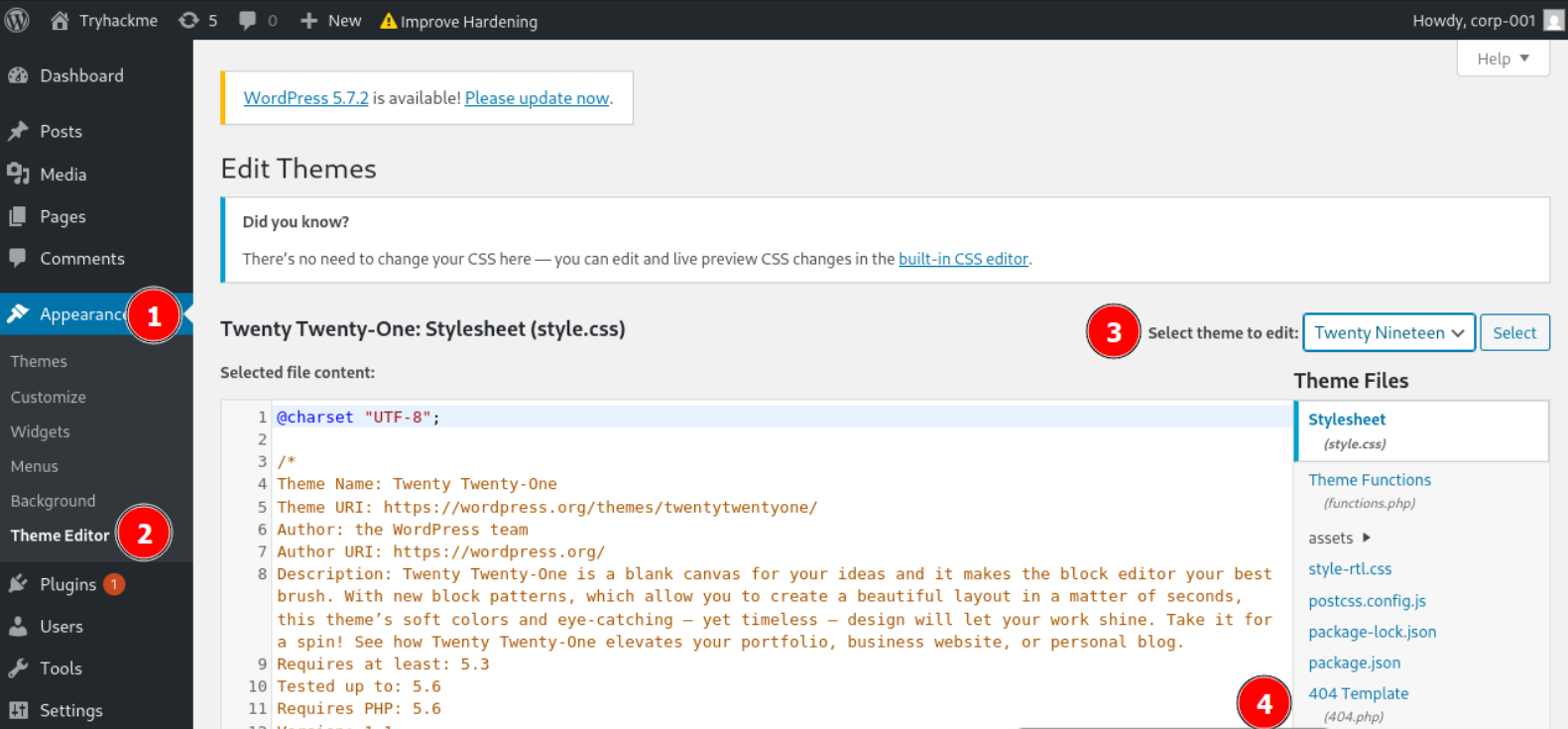This screenshot has width=1568, height=729.
Task: Click the Media icon in sidebar
Action: (18, 174)
